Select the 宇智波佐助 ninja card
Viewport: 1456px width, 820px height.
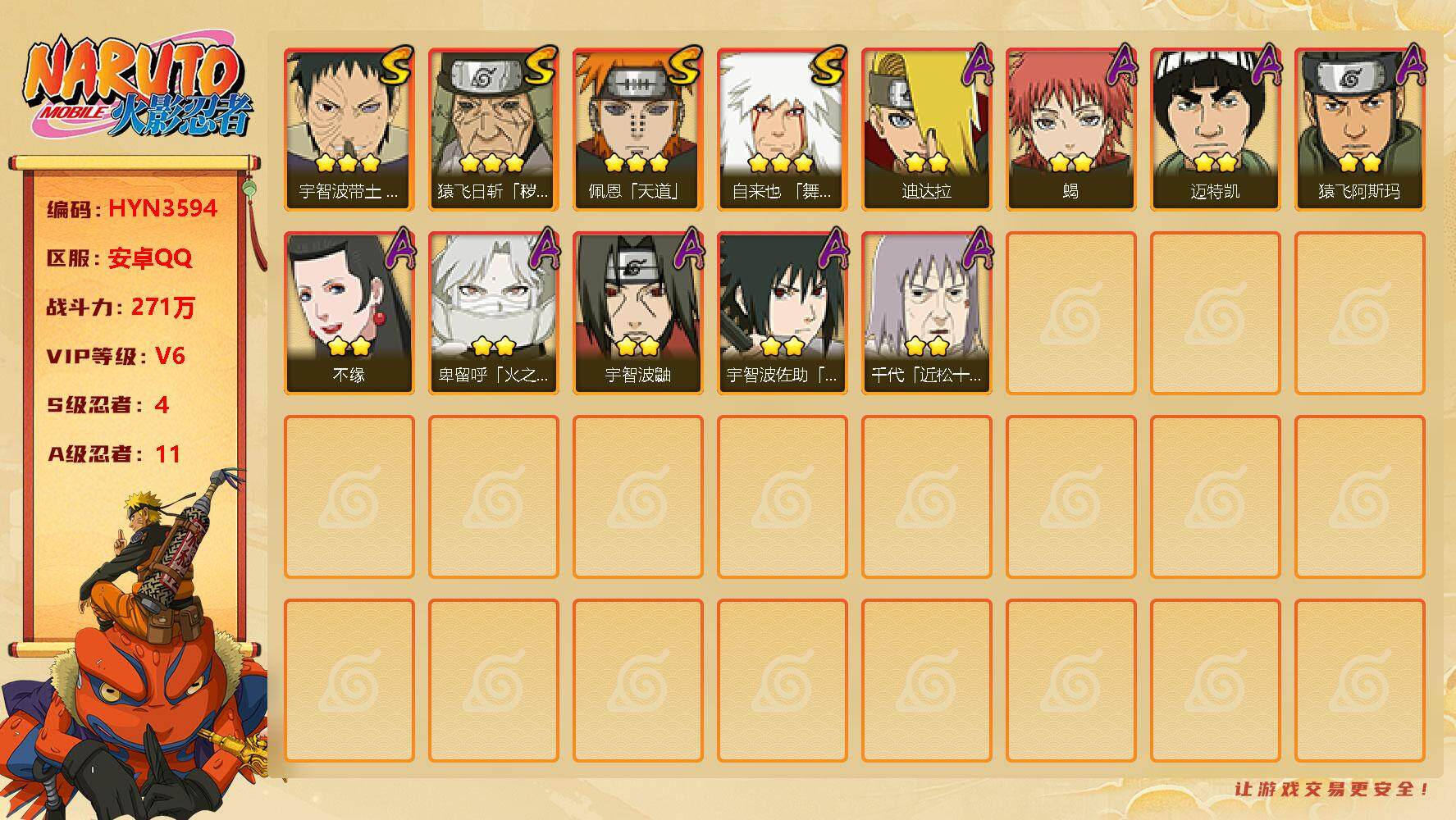pos(783,313)
